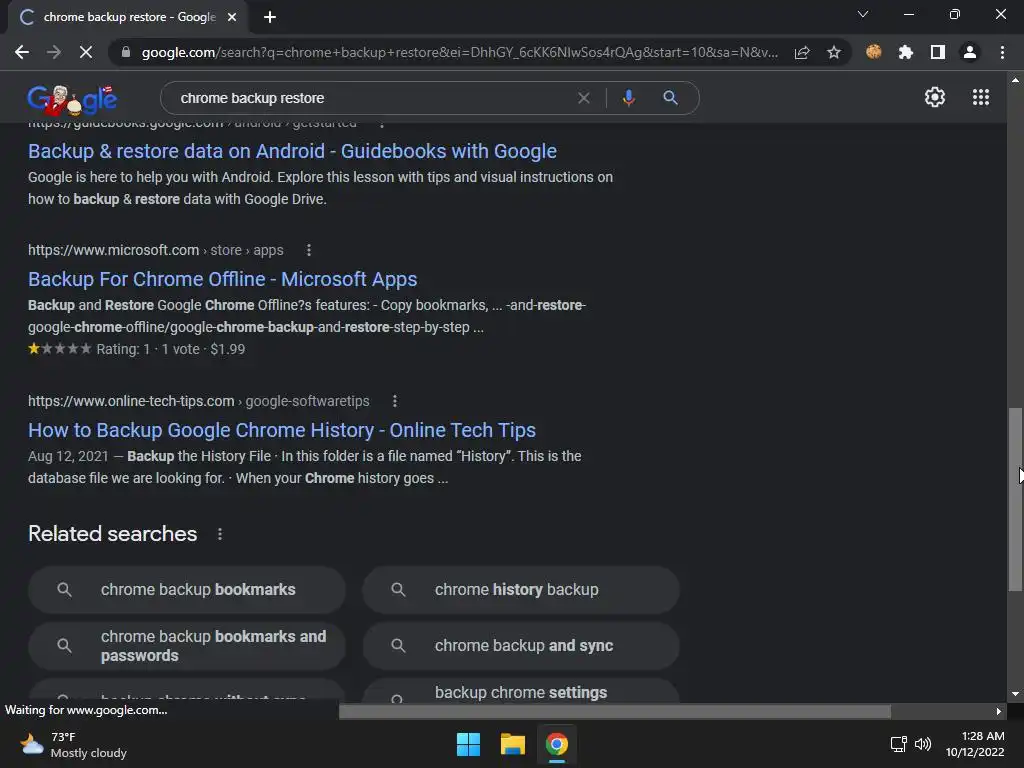Screen dimensions: 1024x768
Task: Close the chrome backup restore tab
Action: tap(232, 17)
